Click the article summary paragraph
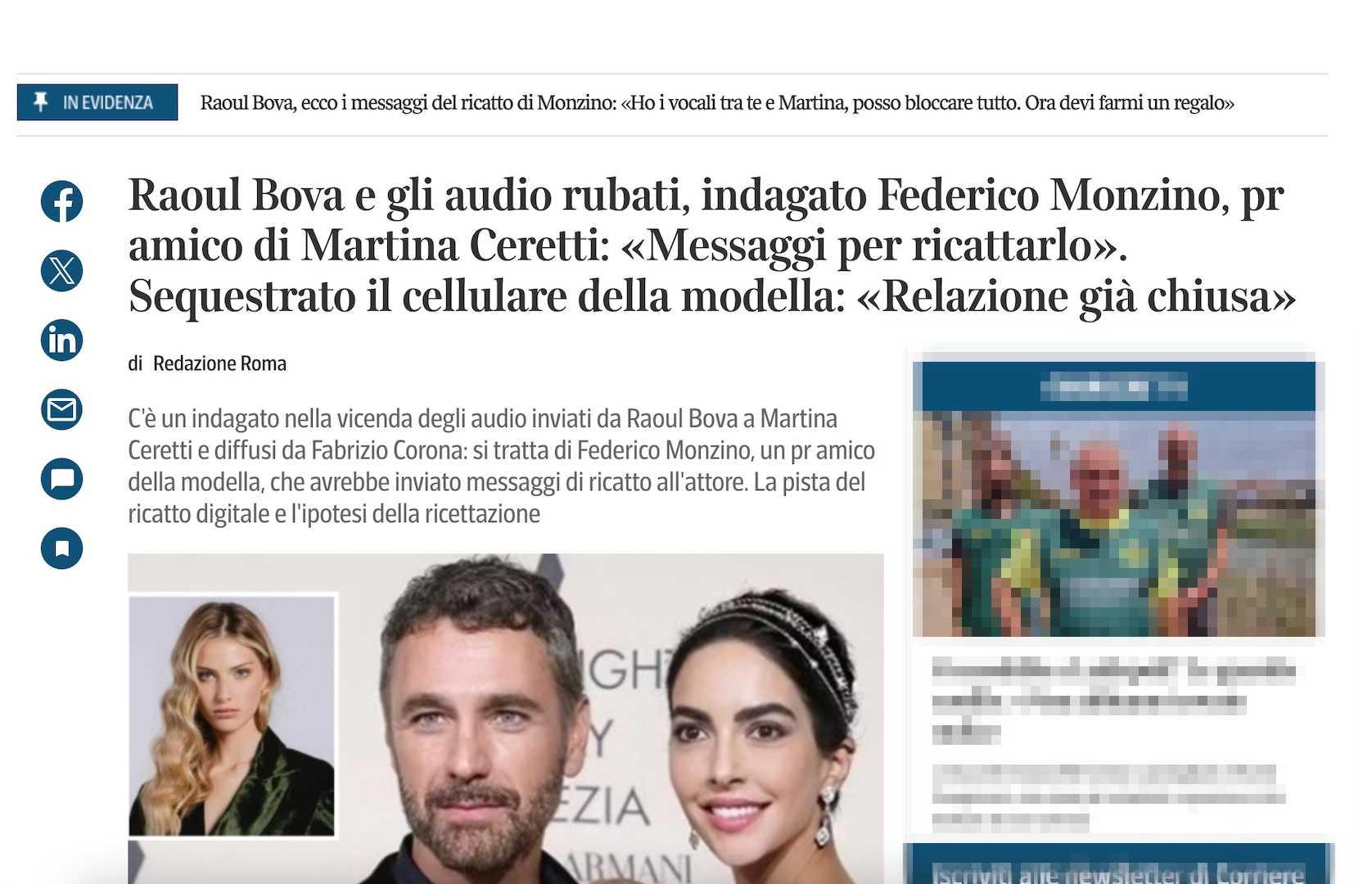Image resolution: width=1372 pixels, height=884 pixels. pyautogui.click(x=501, y=466)
